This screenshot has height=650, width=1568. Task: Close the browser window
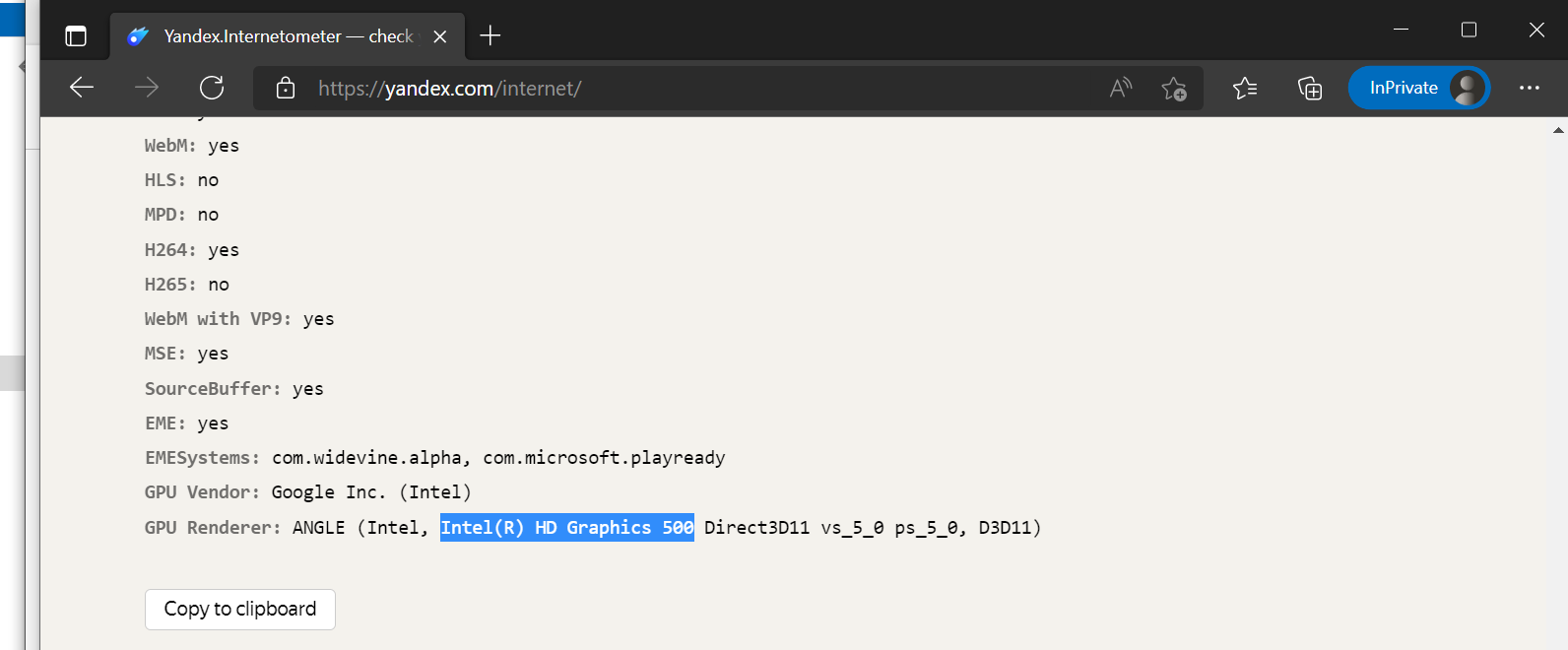point(1536,30)
